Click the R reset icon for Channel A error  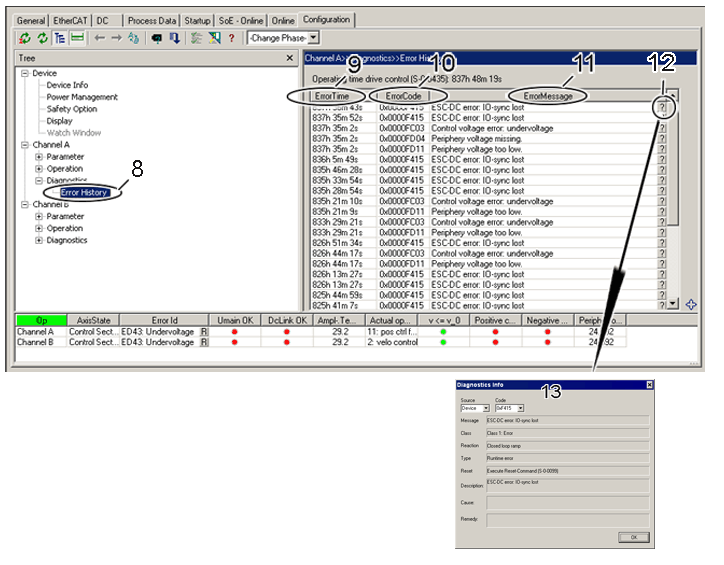pyautogui.click(x=203, y=330)
